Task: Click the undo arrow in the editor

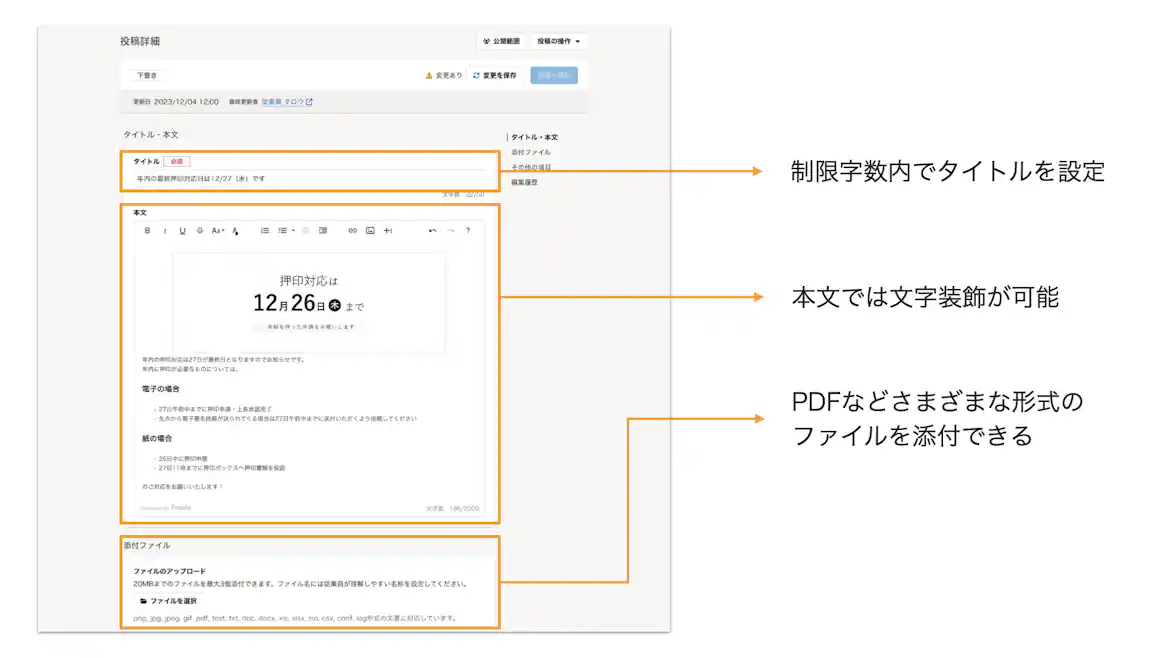Action: pos(433,231)
